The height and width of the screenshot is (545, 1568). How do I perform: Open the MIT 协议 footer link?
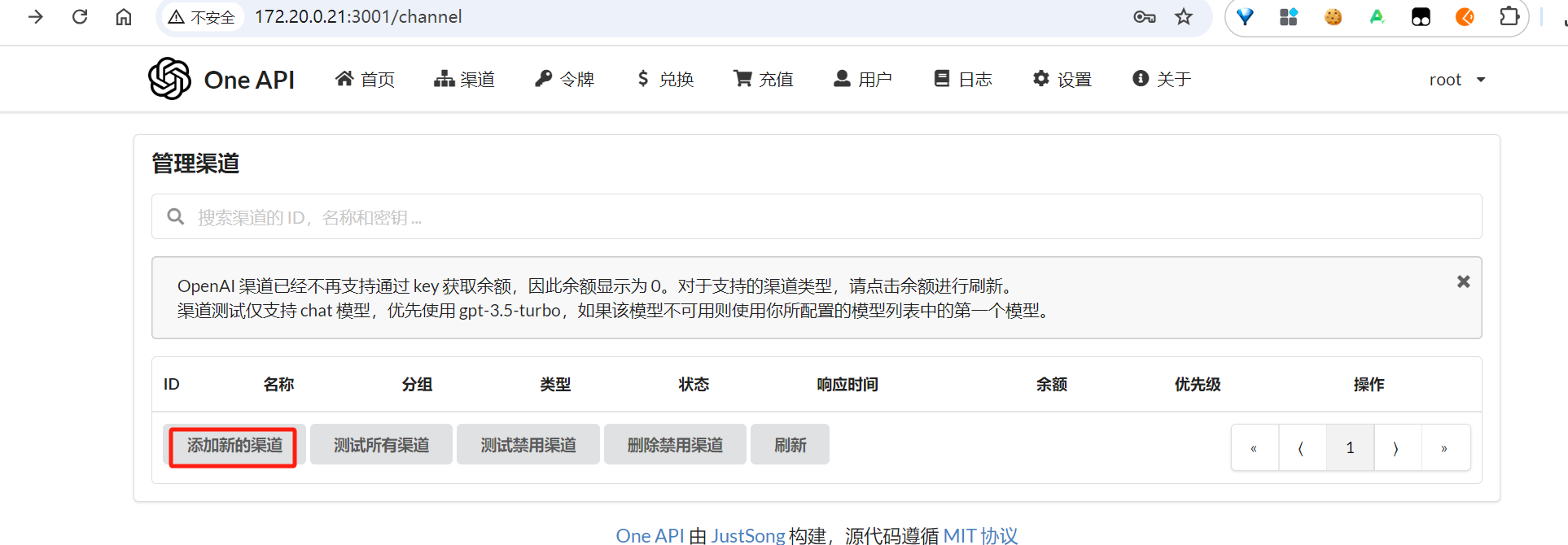[x=980, y=535]
